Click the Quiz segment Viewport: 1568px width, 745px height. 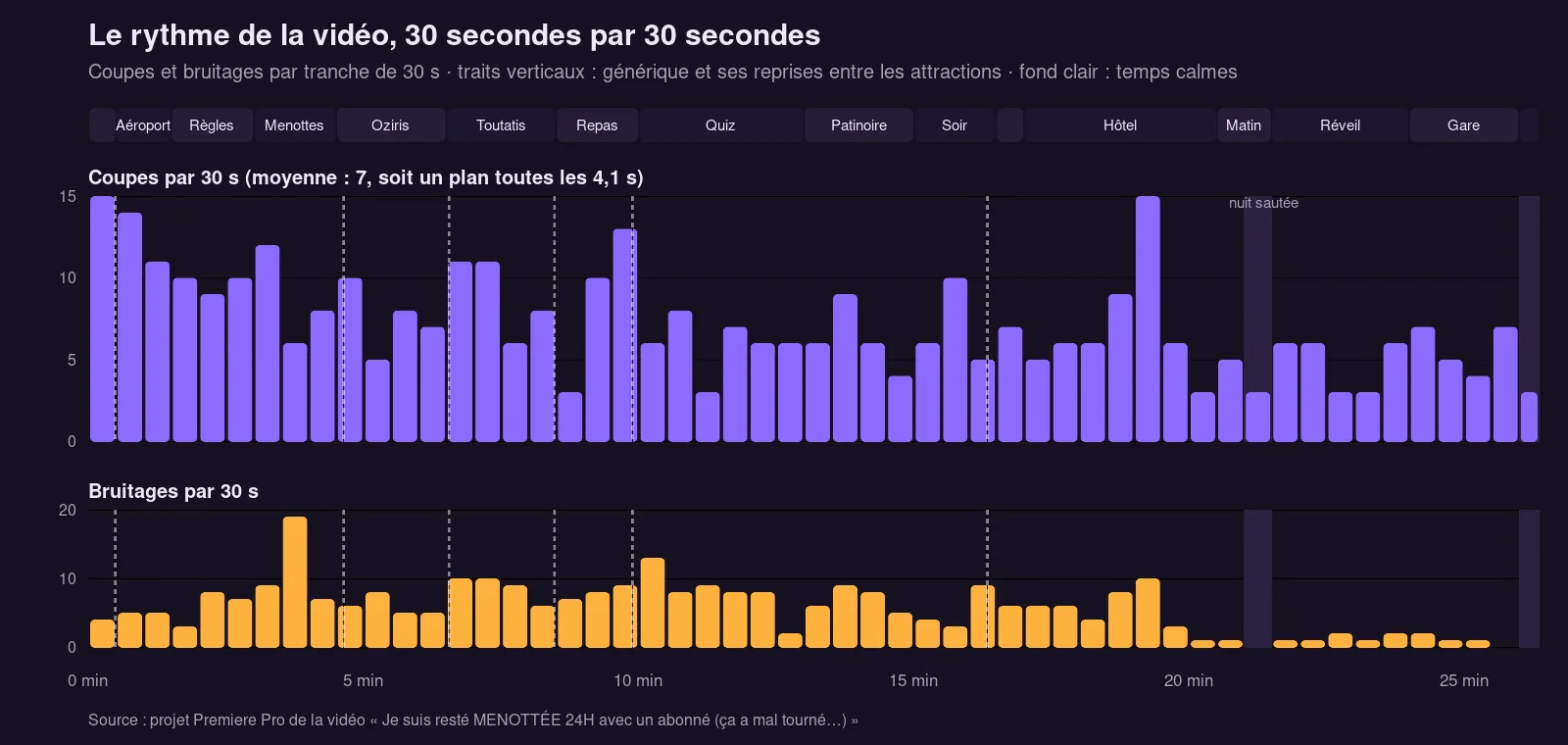point(720,125)
